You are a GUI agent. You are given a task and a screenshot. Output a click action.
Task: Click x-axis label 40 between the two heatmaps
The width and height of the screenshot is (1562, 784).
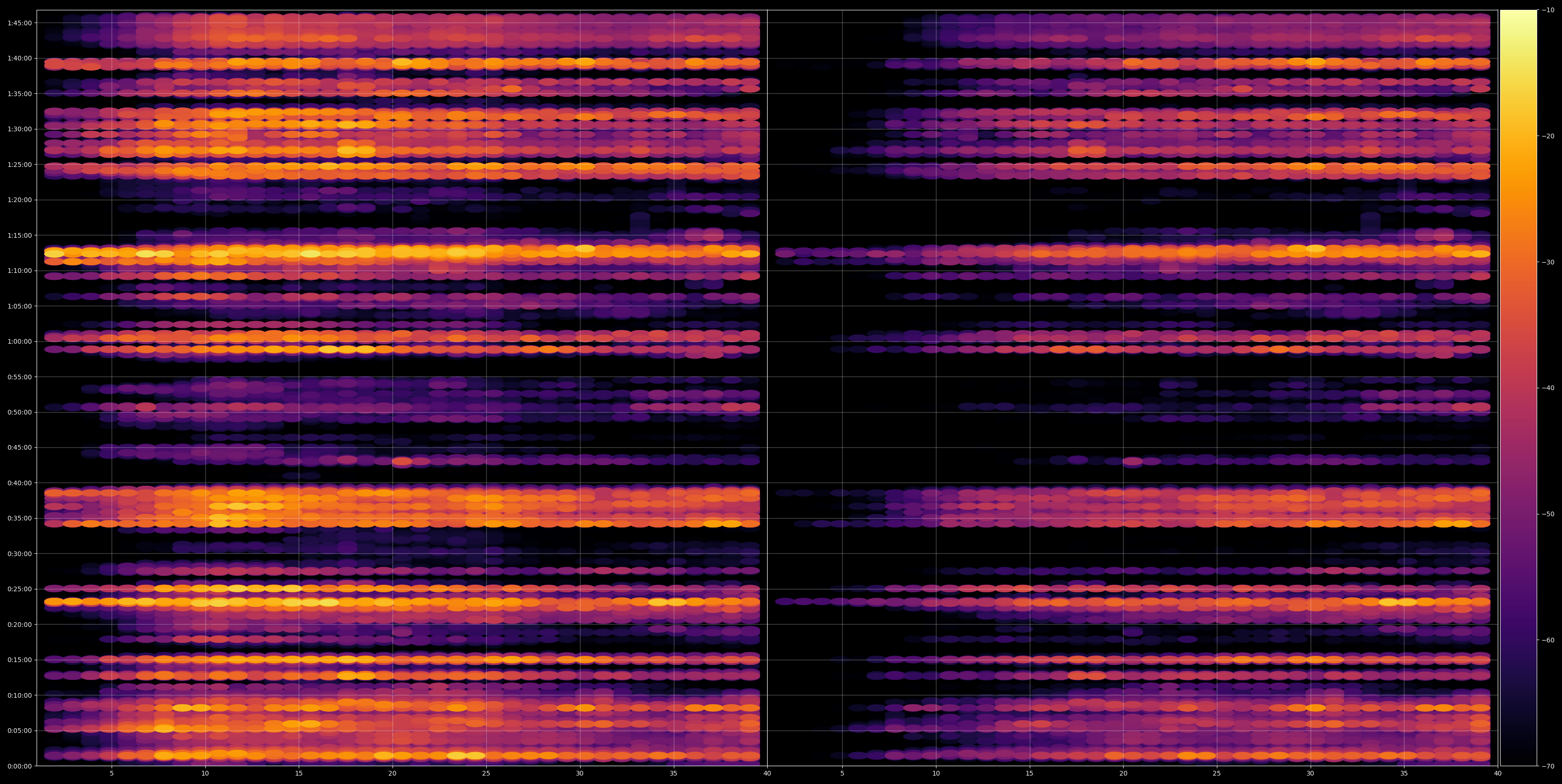tap(767, 773)
